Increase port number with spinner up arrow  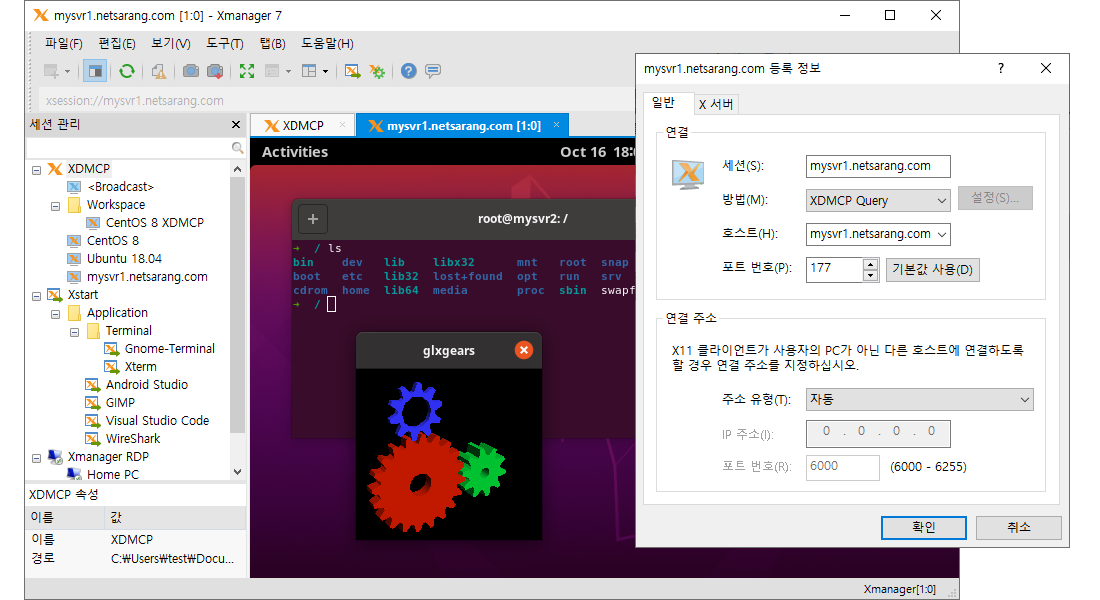tap(870, 264)
